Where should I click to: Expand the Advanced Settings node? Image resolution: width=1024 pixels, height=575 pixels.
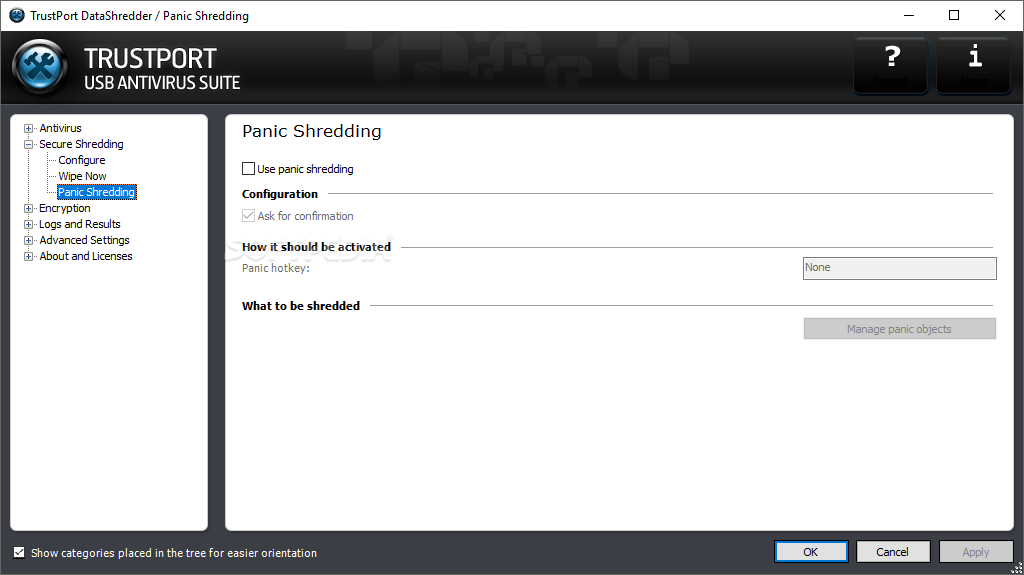click(x=28, y=240)
